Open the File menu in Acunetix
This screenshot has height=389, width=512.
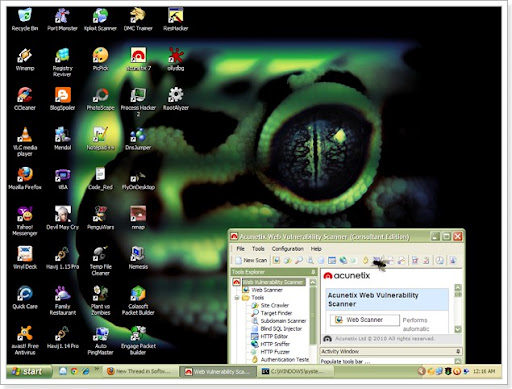pos(240,249)
